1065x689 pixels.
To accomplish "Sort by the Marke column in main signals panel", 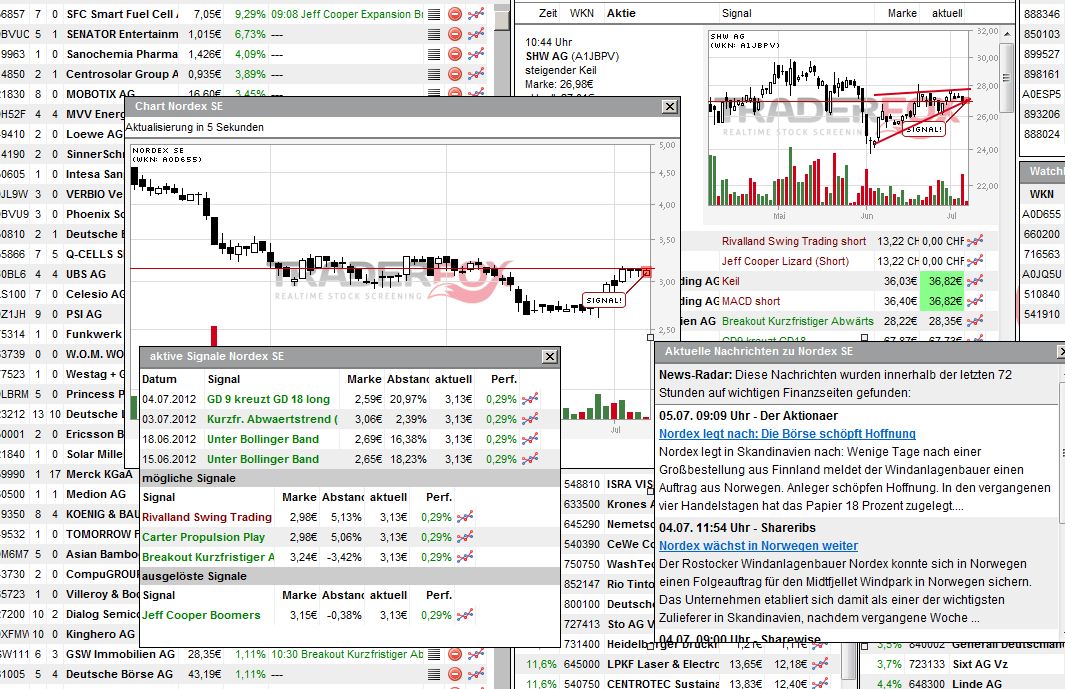I will [x=902, y=13].
